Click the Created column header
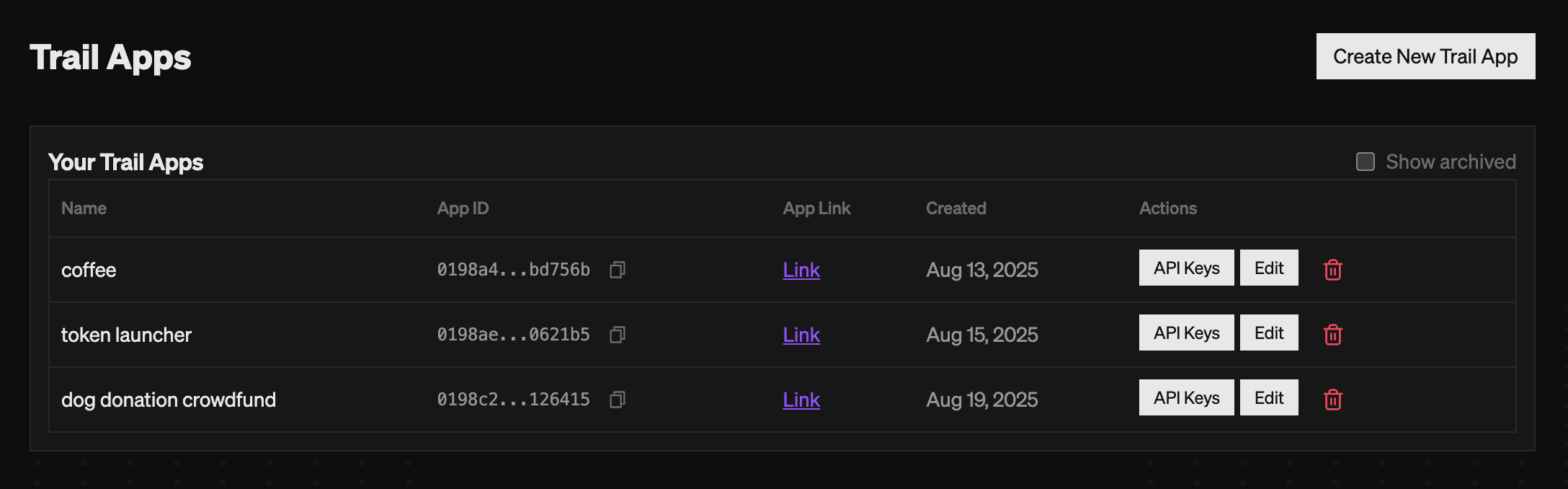 tap(955, 208)
